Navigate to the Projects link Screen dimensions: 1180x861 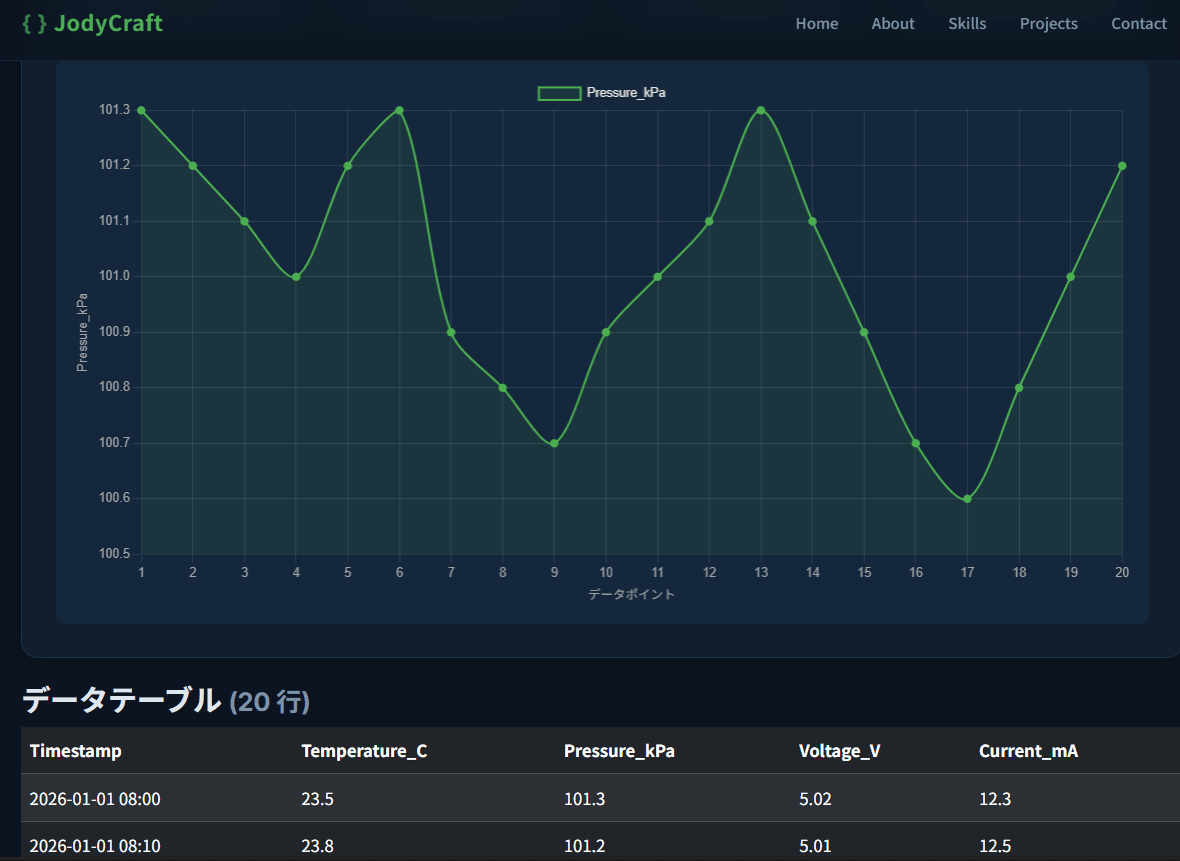[1048, 23]
